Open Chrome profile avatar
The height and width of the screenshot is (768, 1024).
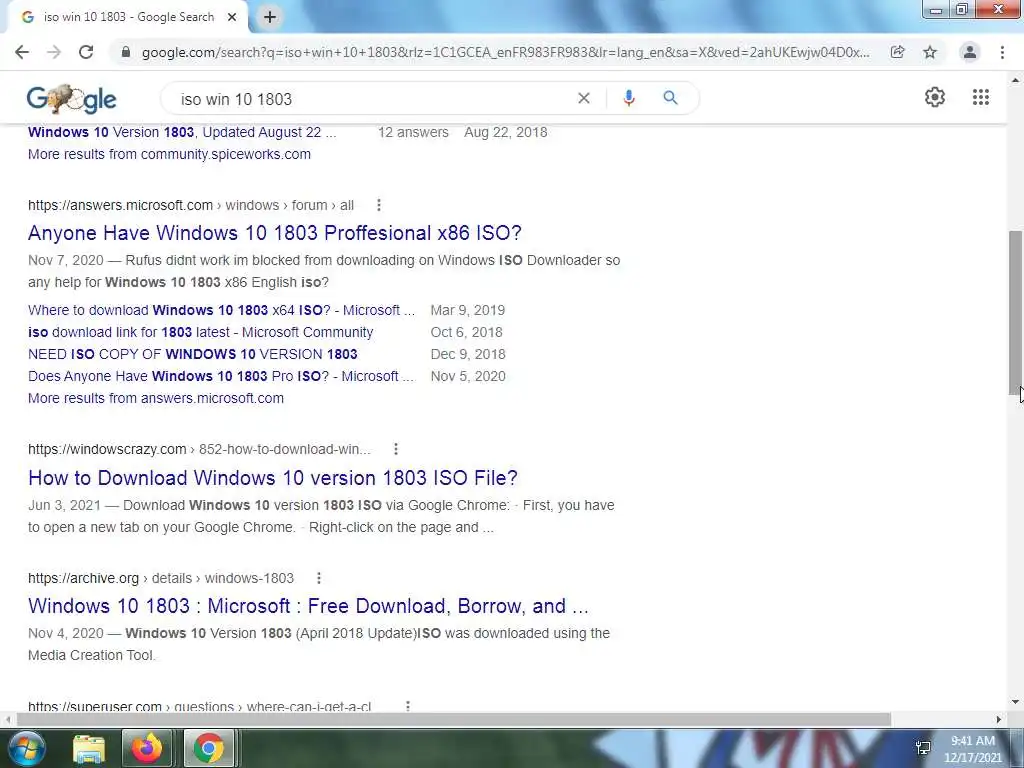click(970, 52)
